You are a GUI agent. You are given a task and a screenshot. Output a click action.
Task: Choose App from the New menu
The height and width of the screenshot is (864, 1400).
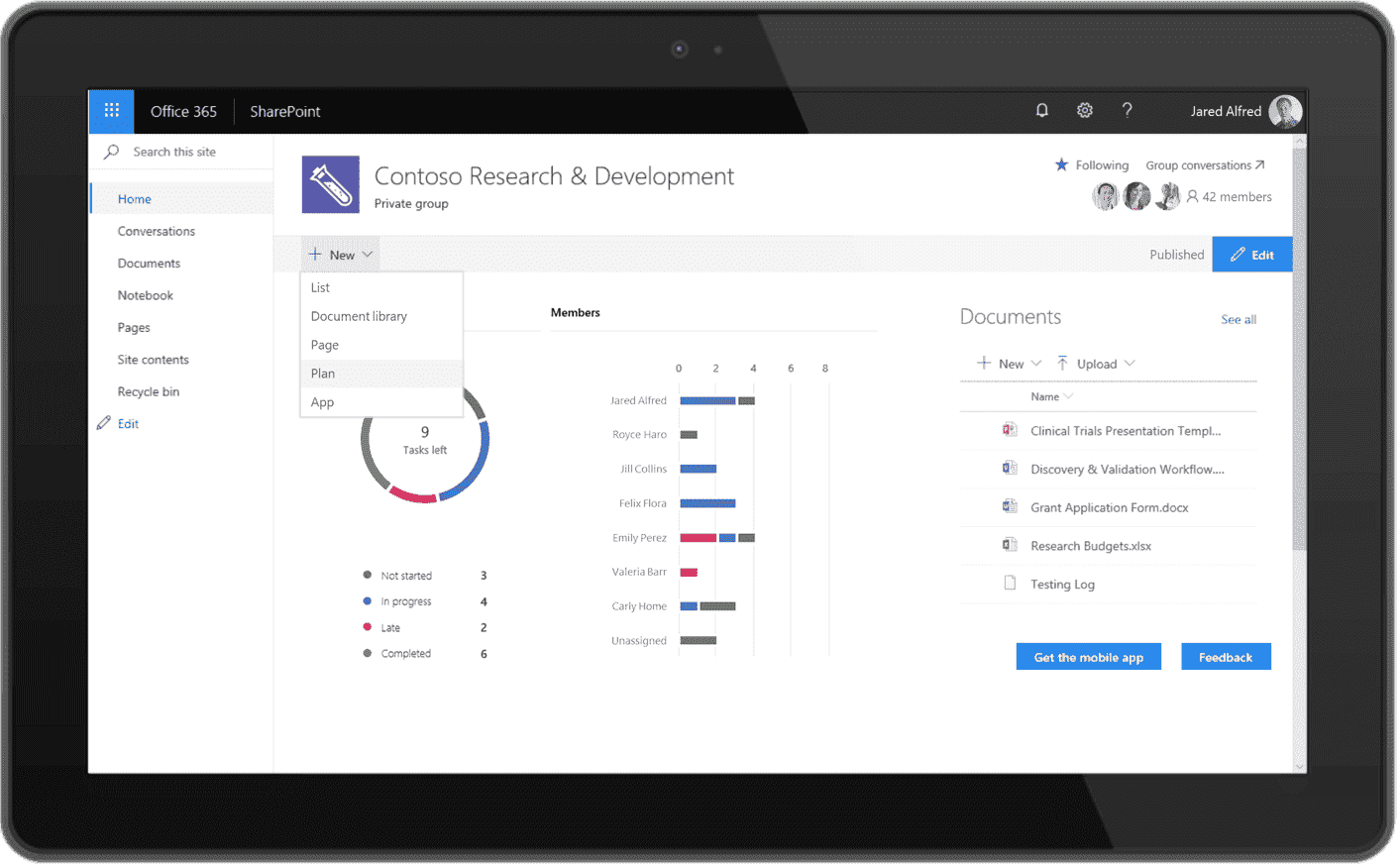click(381, 402)
